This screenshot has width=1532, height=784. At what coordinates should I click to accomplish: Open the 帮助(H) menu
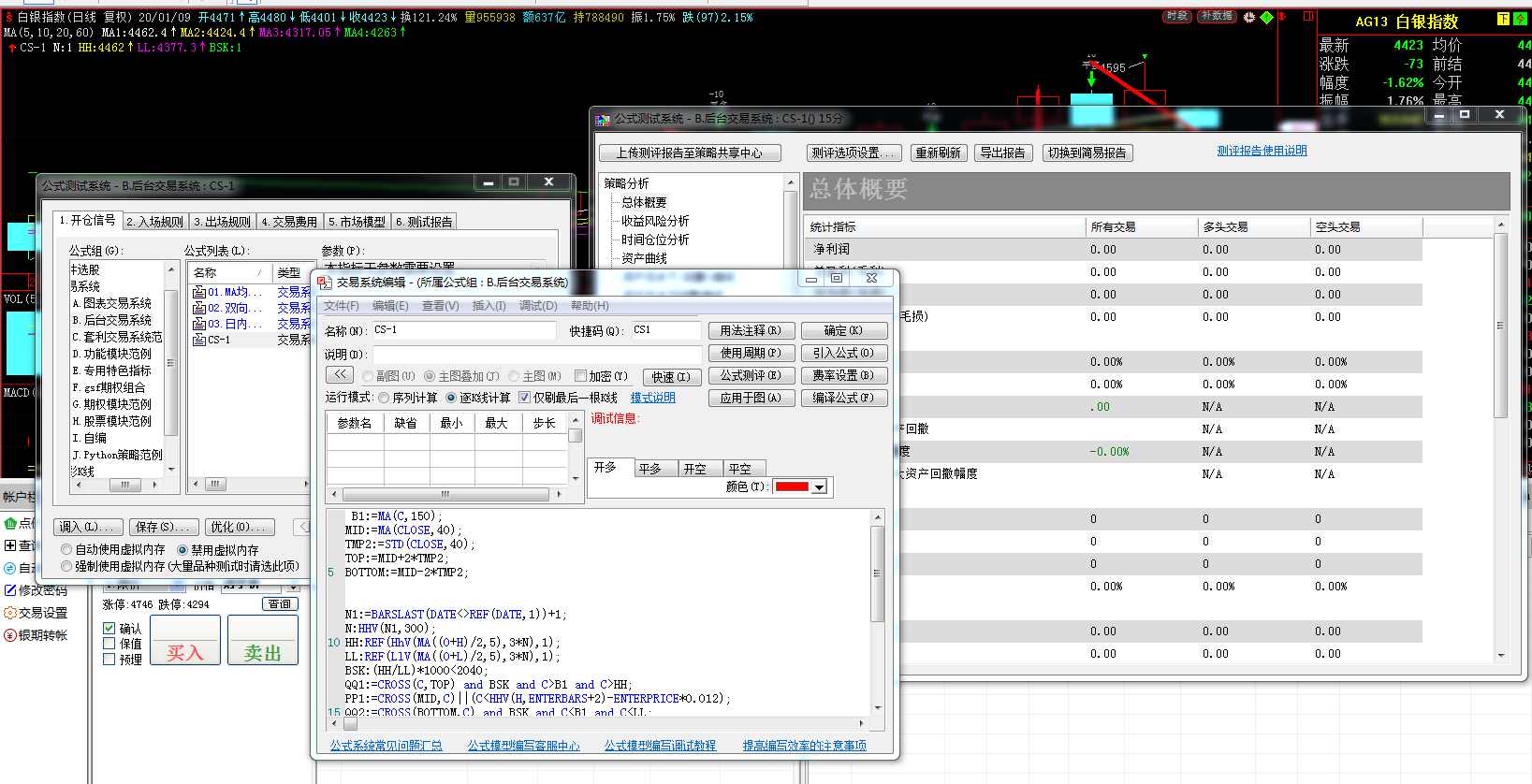[x=590, y=306]
